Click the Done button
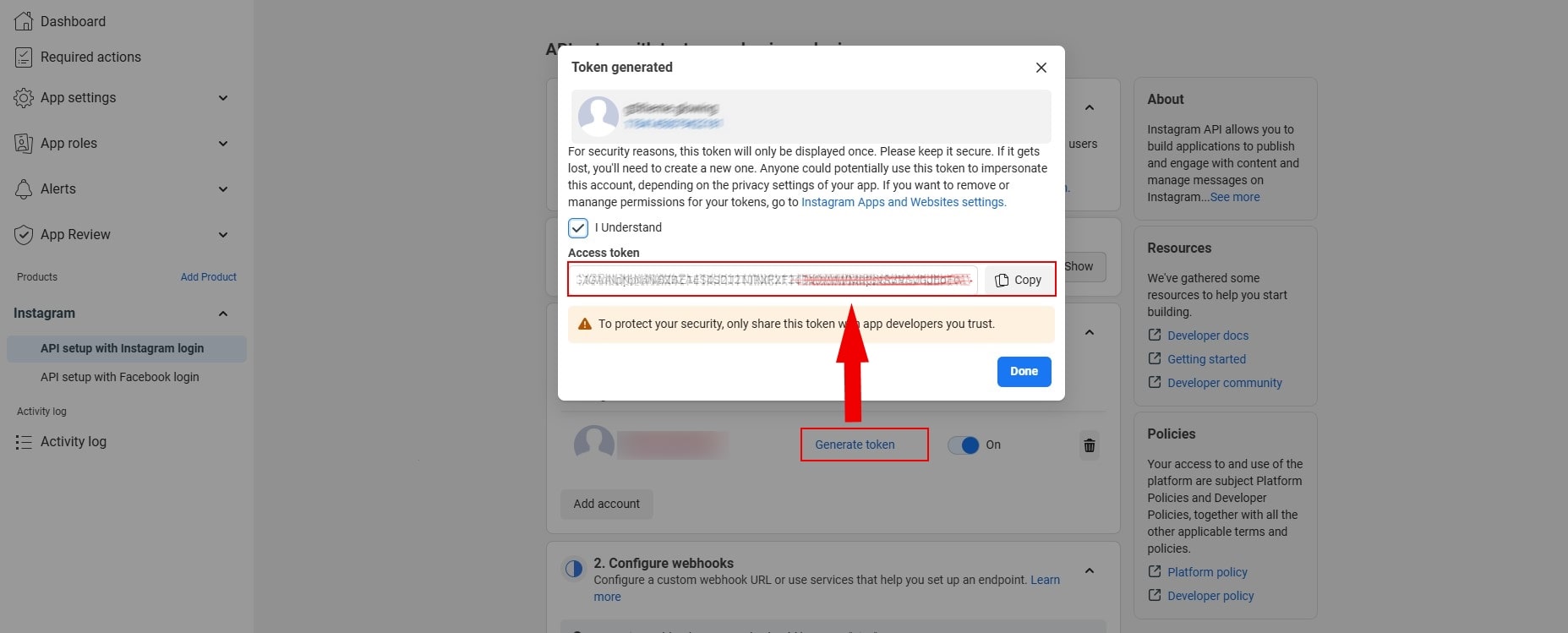This screenshot has width=1568, height=633. pyautogui.click(x=1024, y=372)
